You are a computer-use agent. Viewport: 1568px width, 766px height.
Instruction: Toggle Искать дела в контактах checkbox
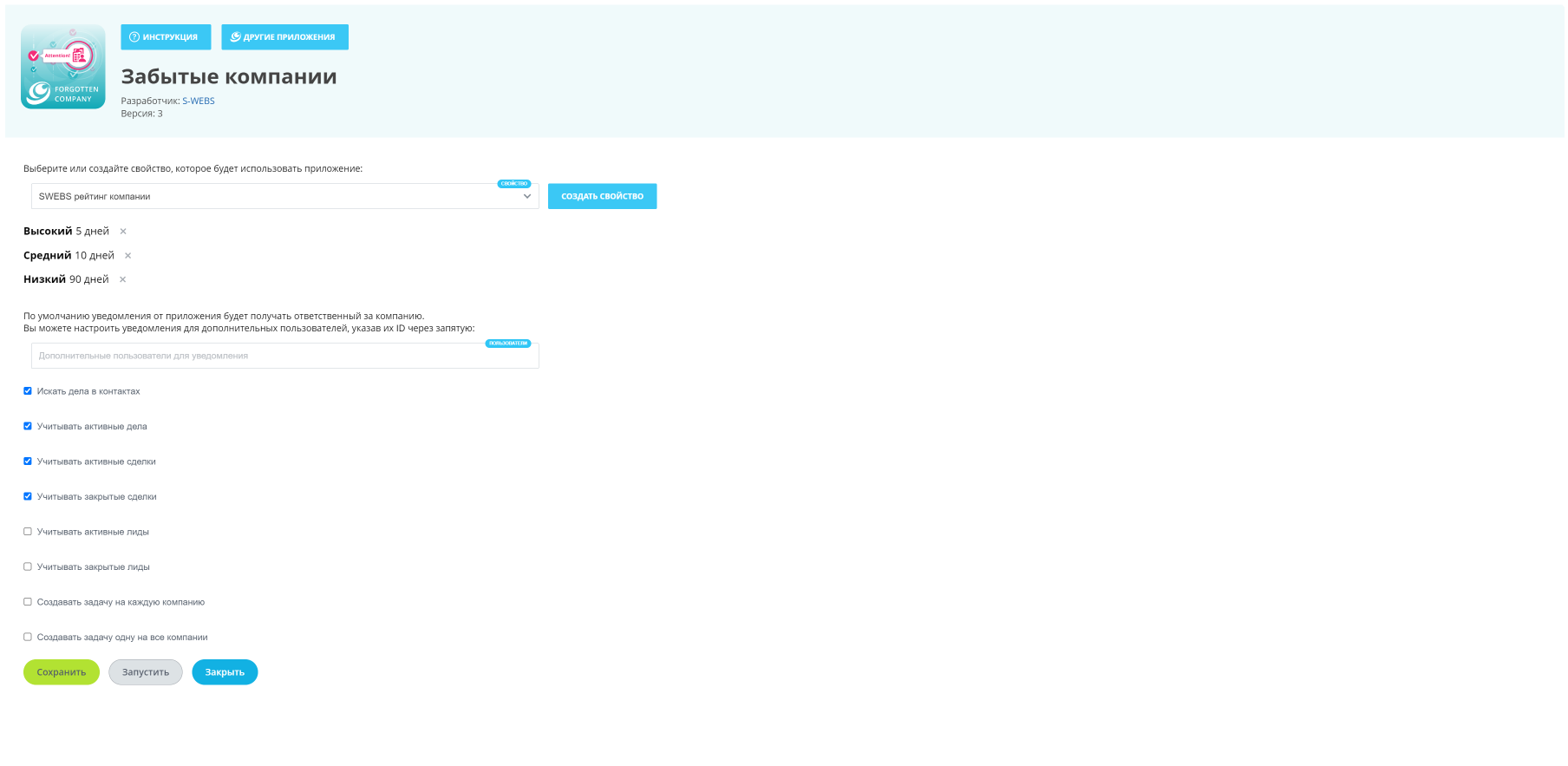28,391
